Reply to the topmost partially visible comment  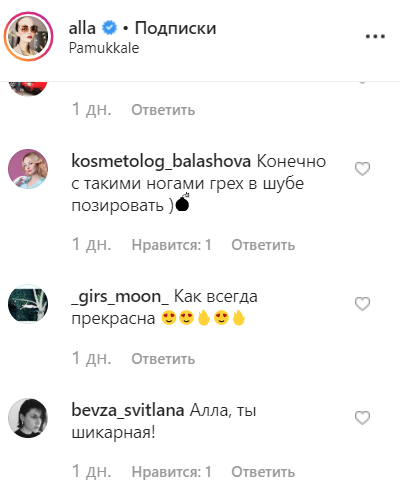[x=163, y=110]
